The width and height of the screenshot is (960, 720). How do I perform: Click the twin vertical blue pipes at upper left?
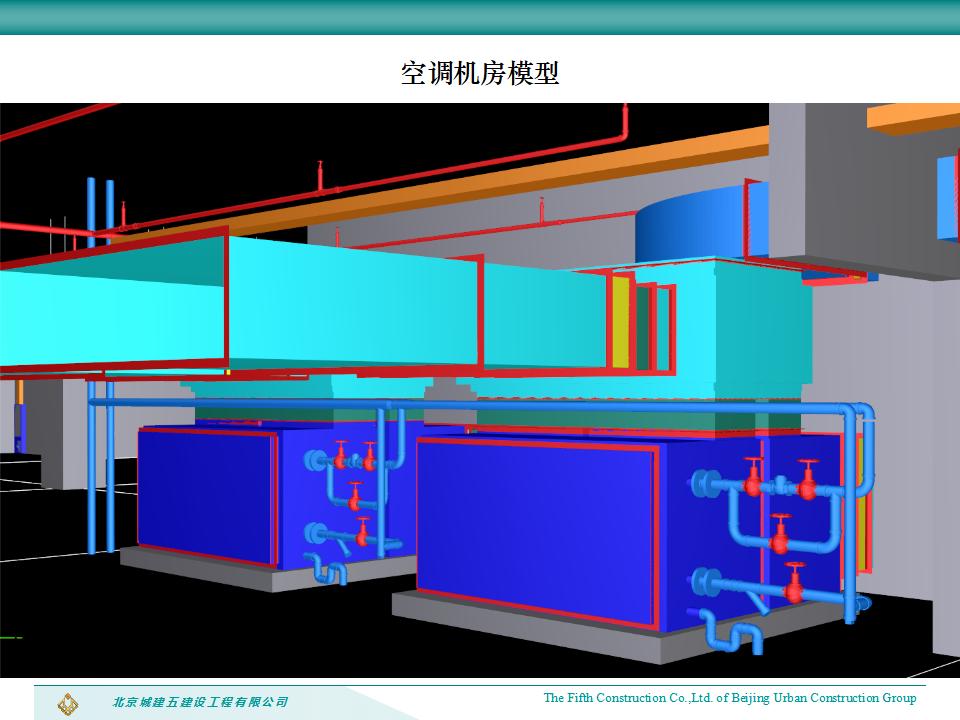tap(99, 210)
